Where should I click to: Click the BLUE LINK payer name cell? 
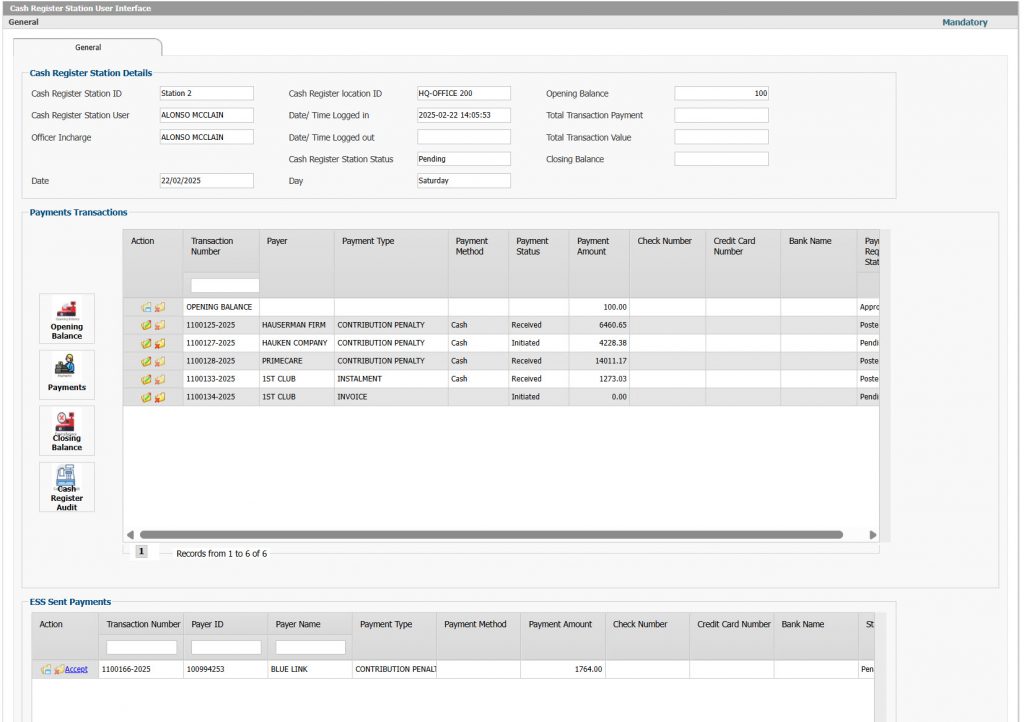(310, 669)
